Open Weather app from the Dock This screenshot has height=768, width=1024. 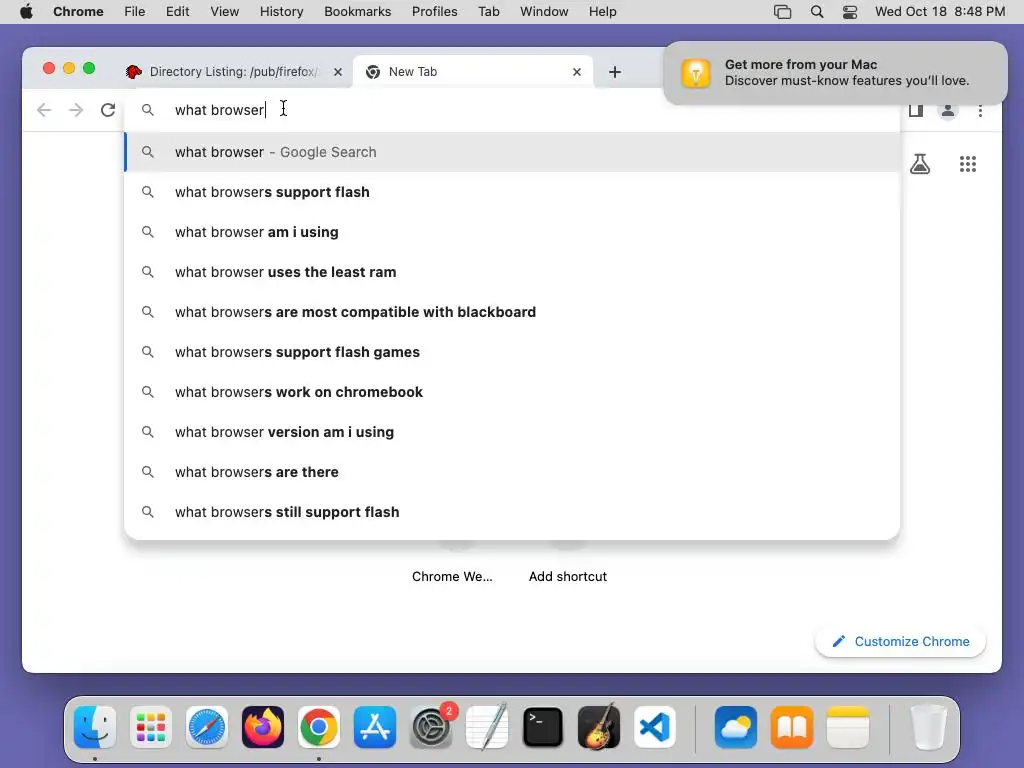pyautogui.click(x=736, y=727)
